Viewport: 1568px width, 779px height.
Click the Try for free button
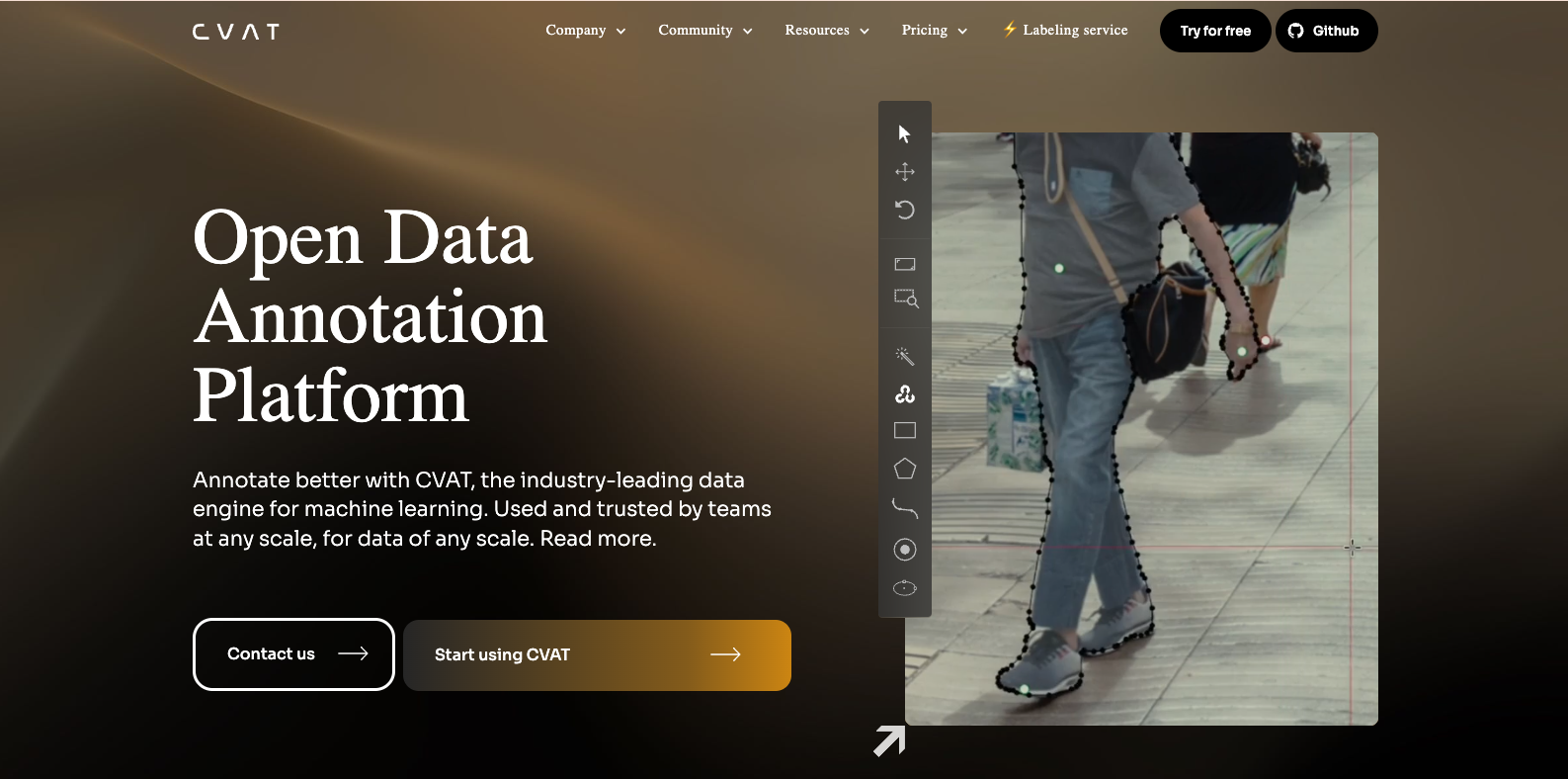point(1215,31)
